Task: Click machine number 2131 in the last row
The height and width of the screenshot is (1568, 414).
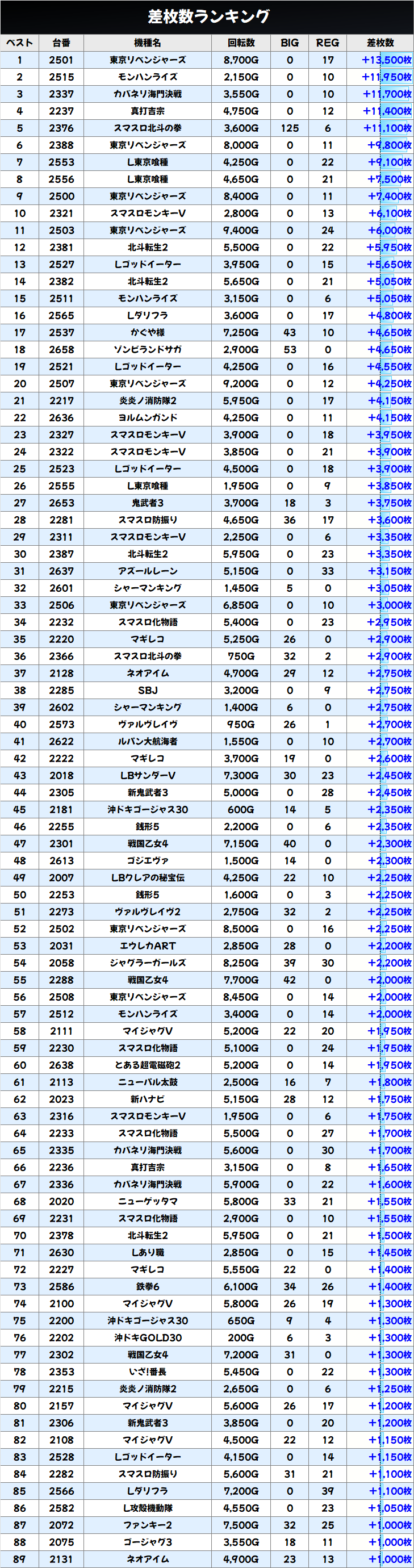Action: pyautogui.click(x=61, y=1559)
